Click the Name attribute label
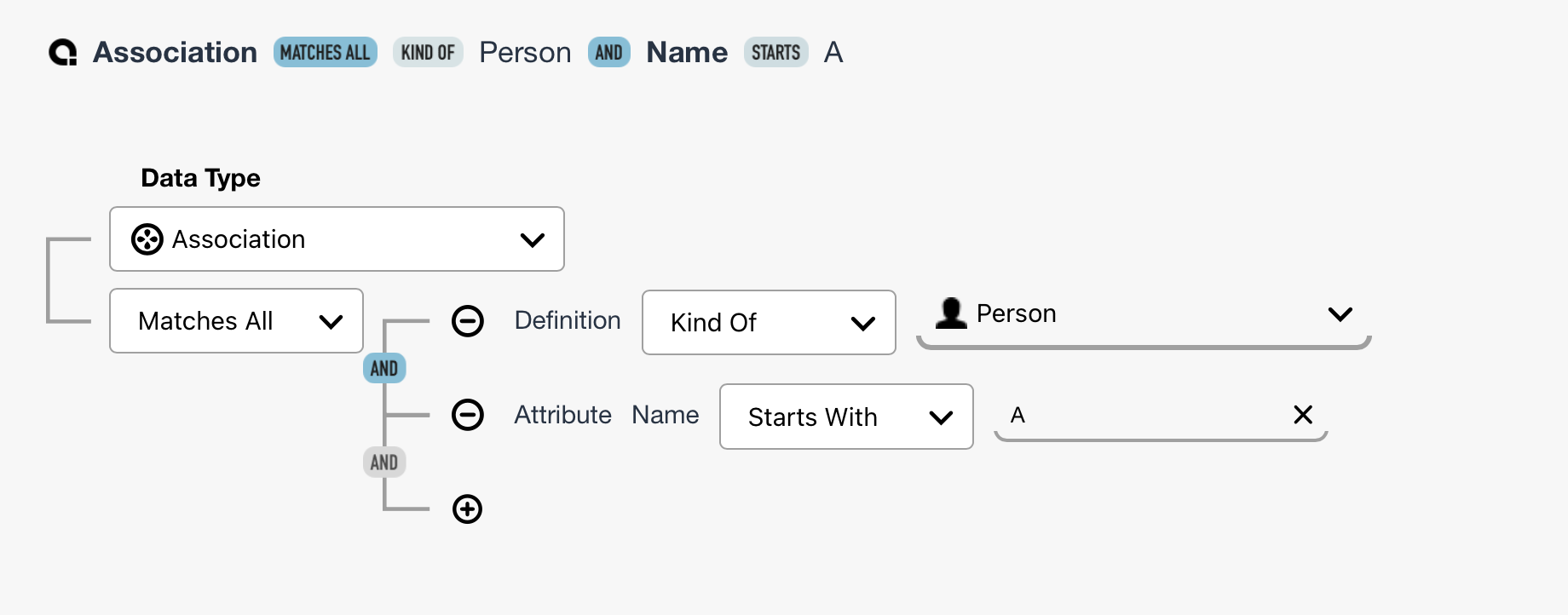This screenshot has width=1568, height=615. tap(665, 415)
